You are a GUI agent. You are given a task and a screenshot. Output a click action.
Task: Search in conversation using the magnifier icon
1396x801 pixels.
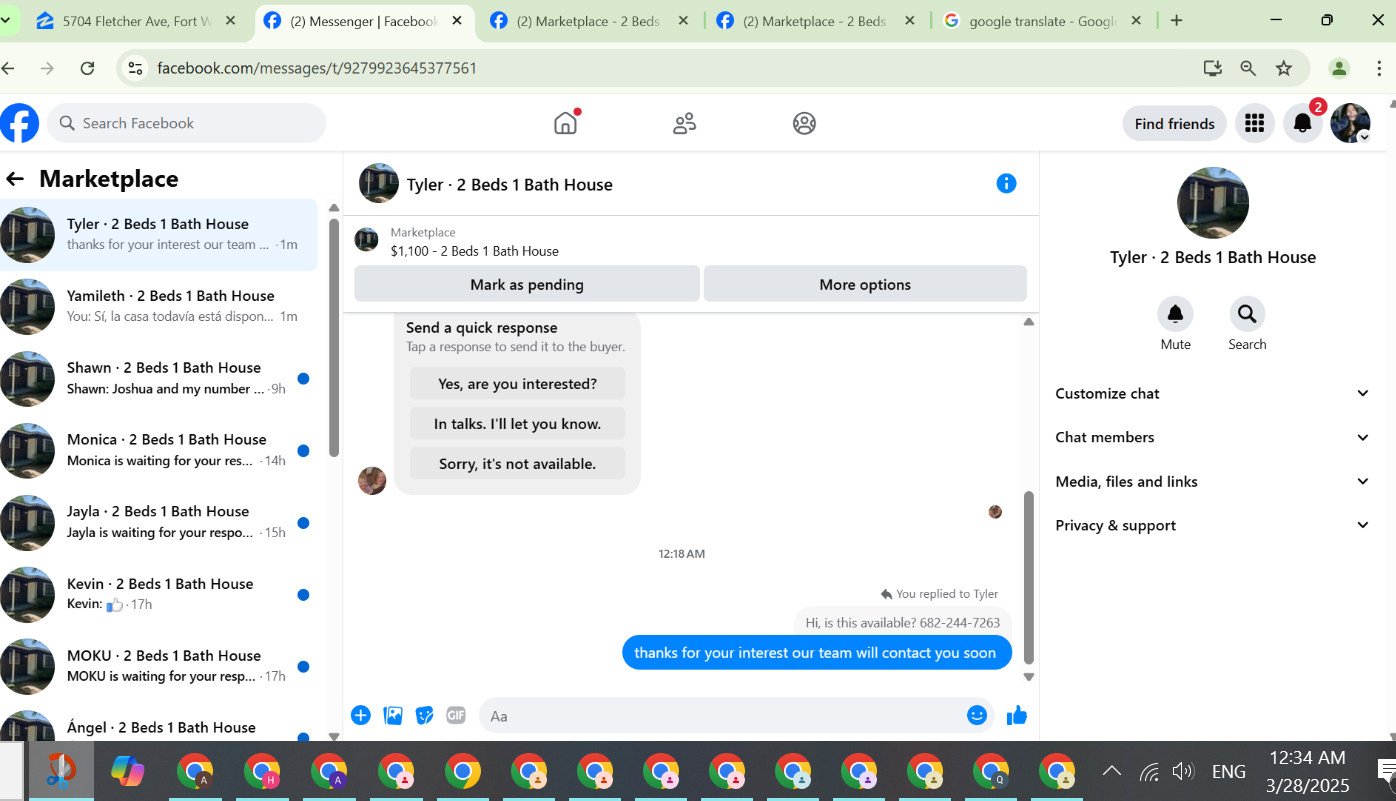coord(1247,314)
